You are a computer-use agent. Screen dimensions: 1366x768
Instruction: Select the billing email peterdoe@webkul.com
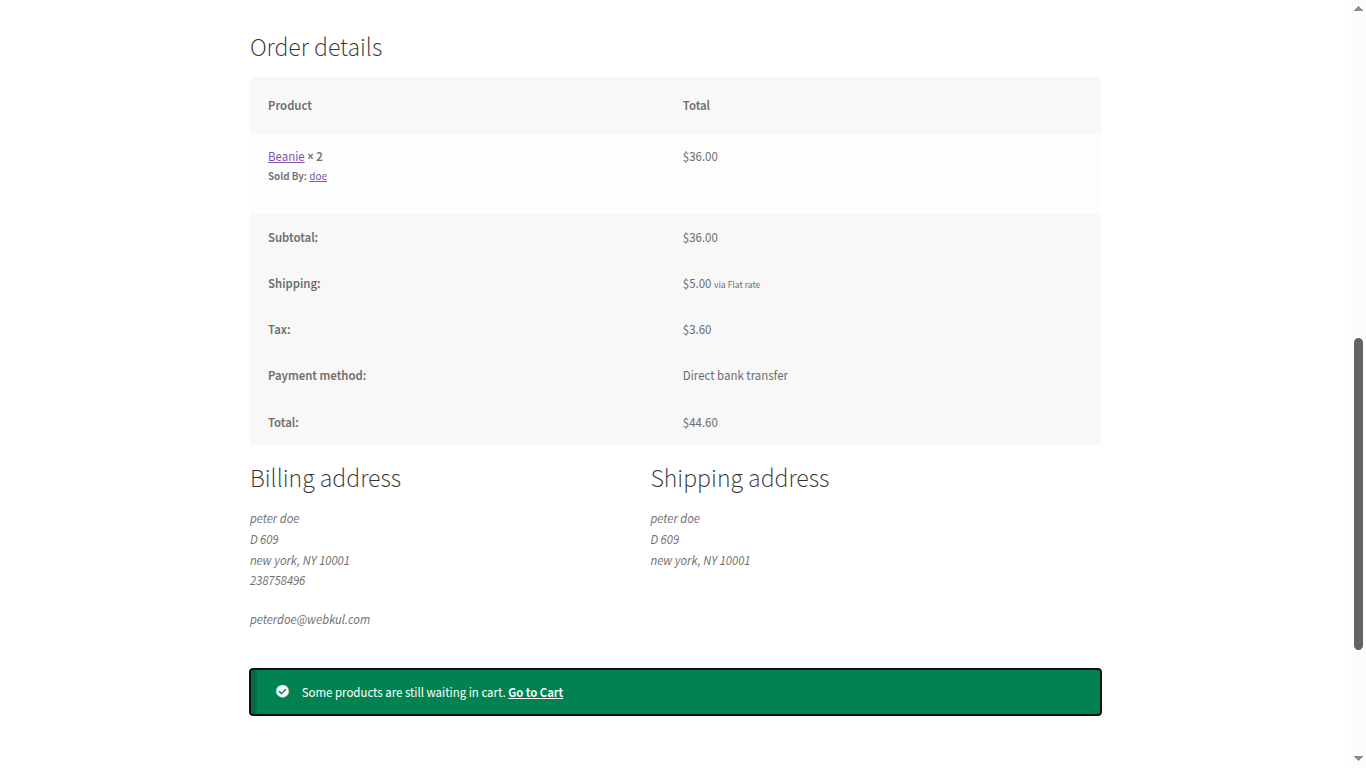point(310,619)
